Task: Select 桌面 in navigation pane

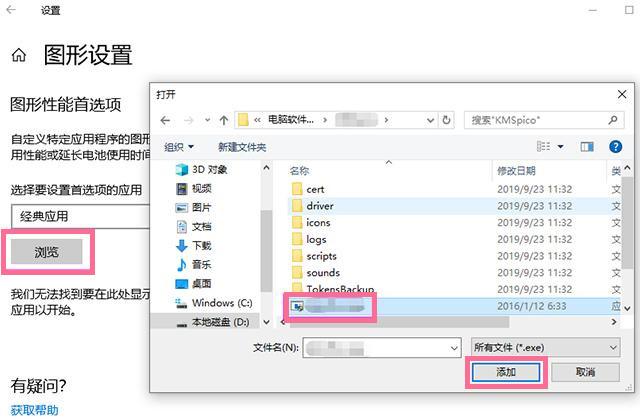Action: point(193,283)
